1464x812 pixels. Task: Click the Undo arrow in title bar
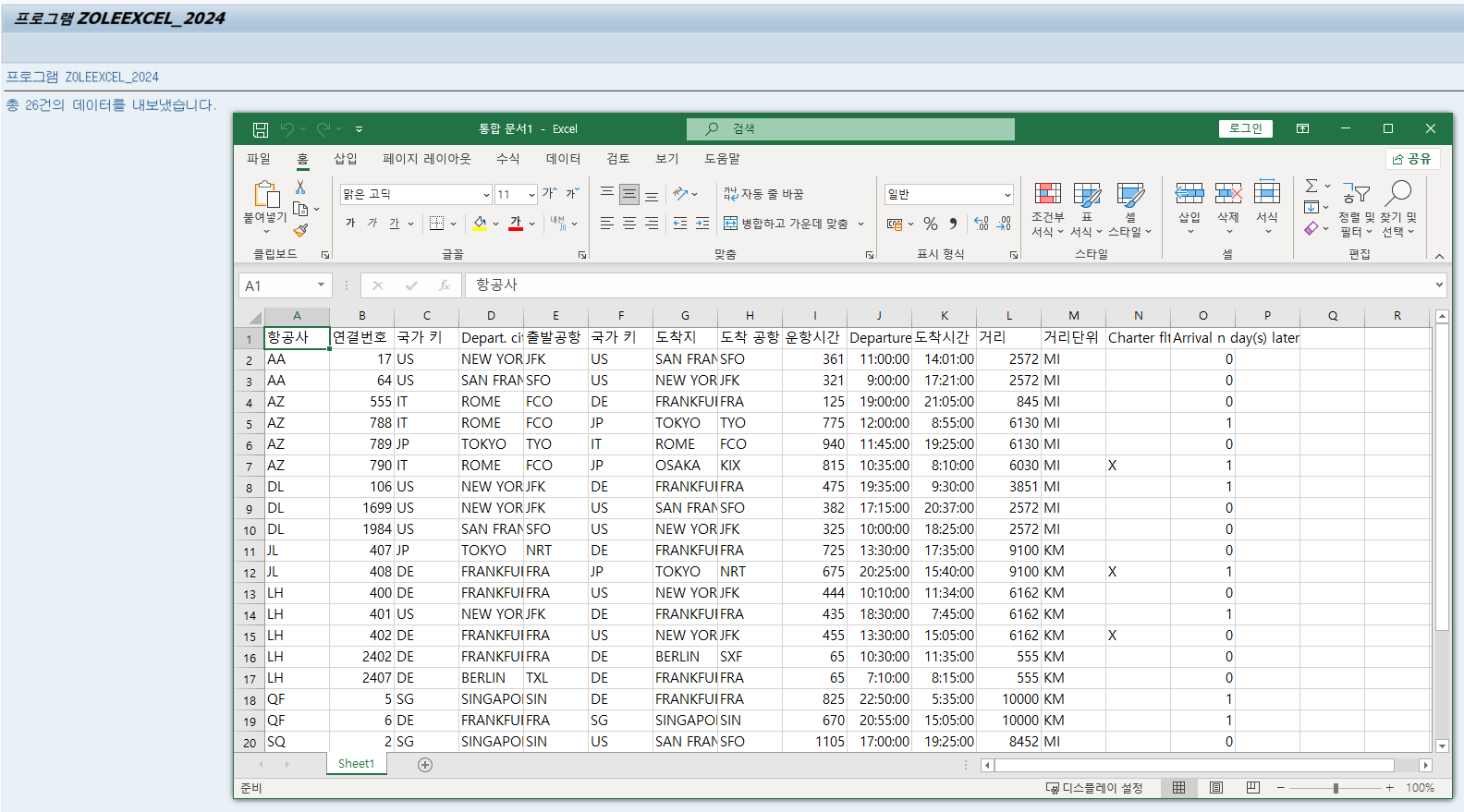coord(287,129)
